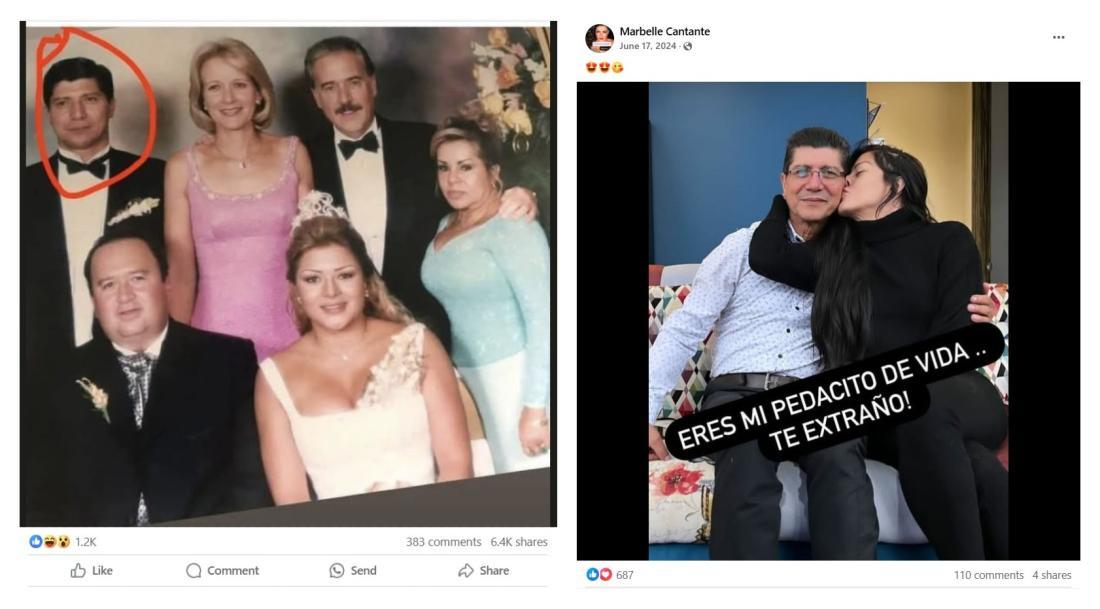View the 4 shares list
The width and height of the screenshot is (1100, 609).
coord(1052,575)
